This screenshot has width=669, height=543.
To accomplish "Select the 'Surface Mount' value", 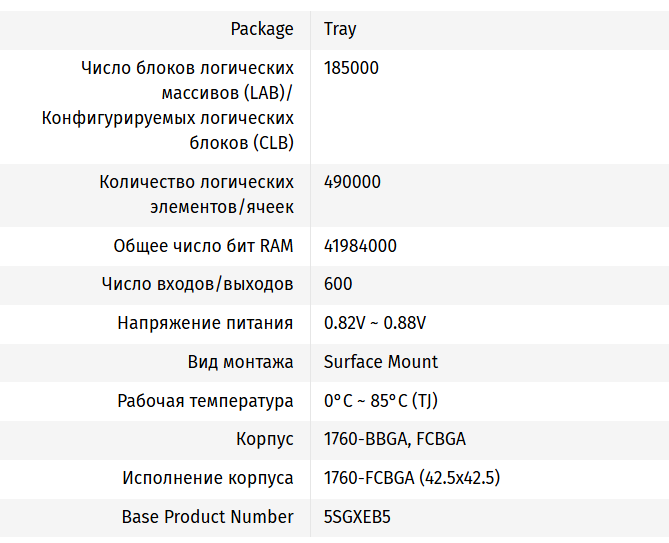I will [381, 362].
